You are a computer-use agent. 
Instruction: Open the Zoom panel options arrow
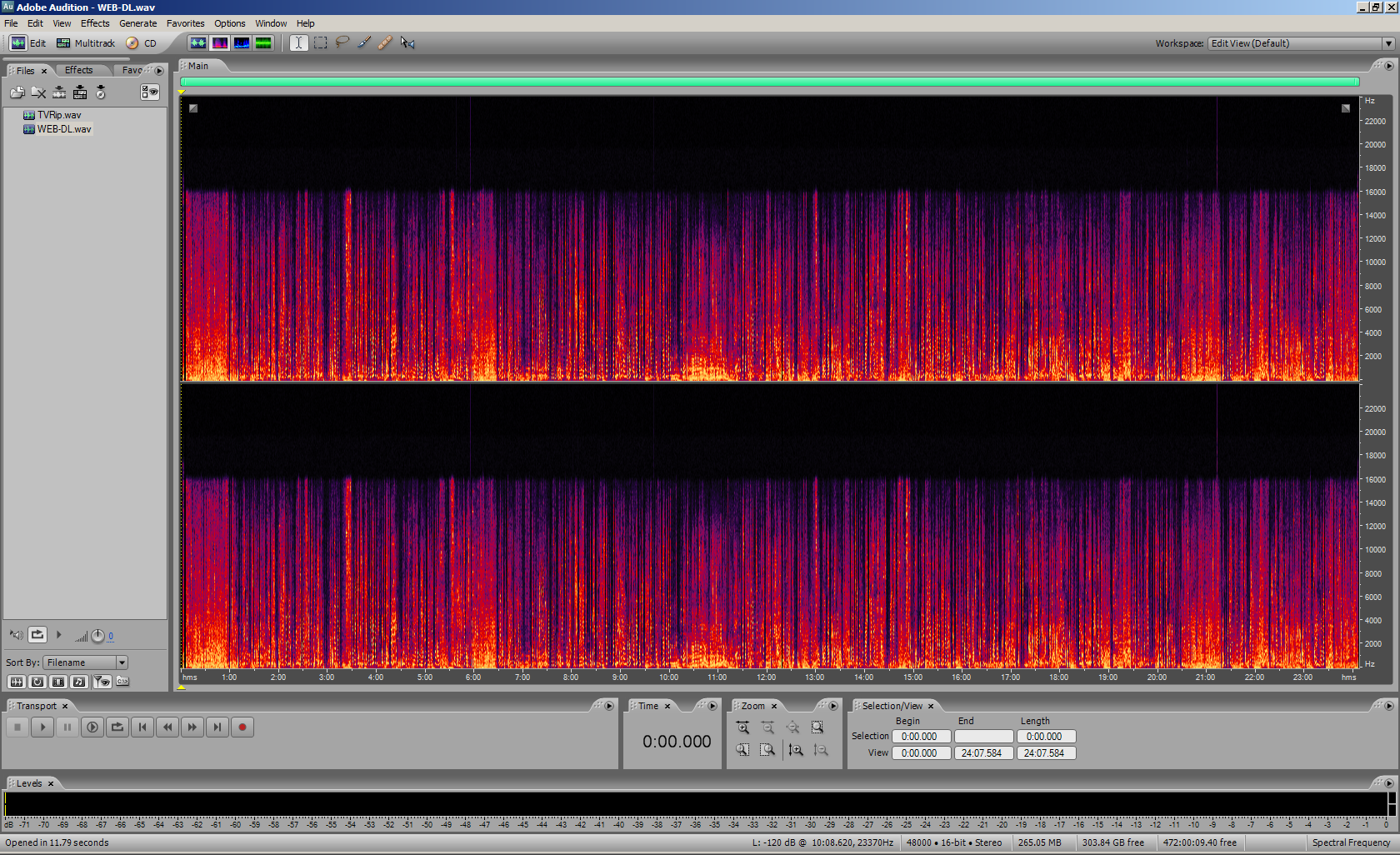pos(832,706)
